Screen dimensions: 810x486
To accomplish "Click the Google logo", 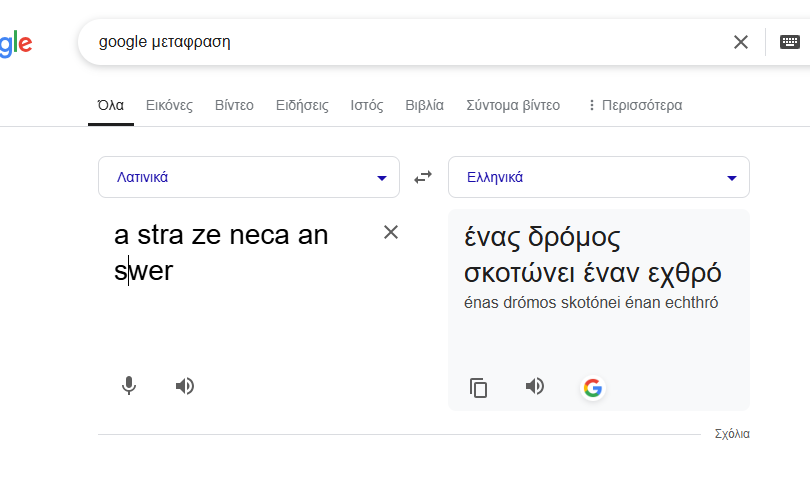I will (x=15, y=43).
